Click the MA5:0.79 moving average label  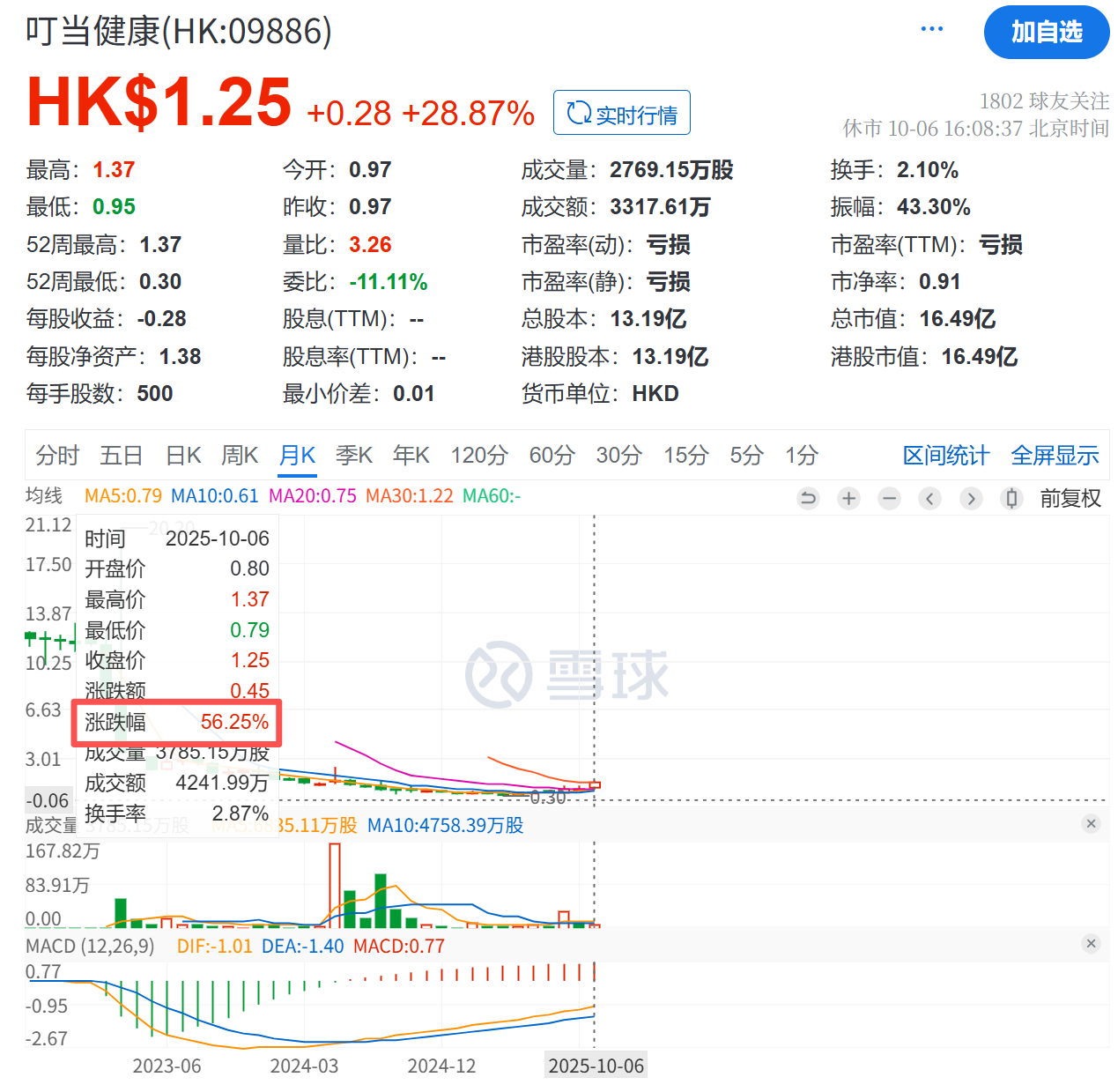123,496
